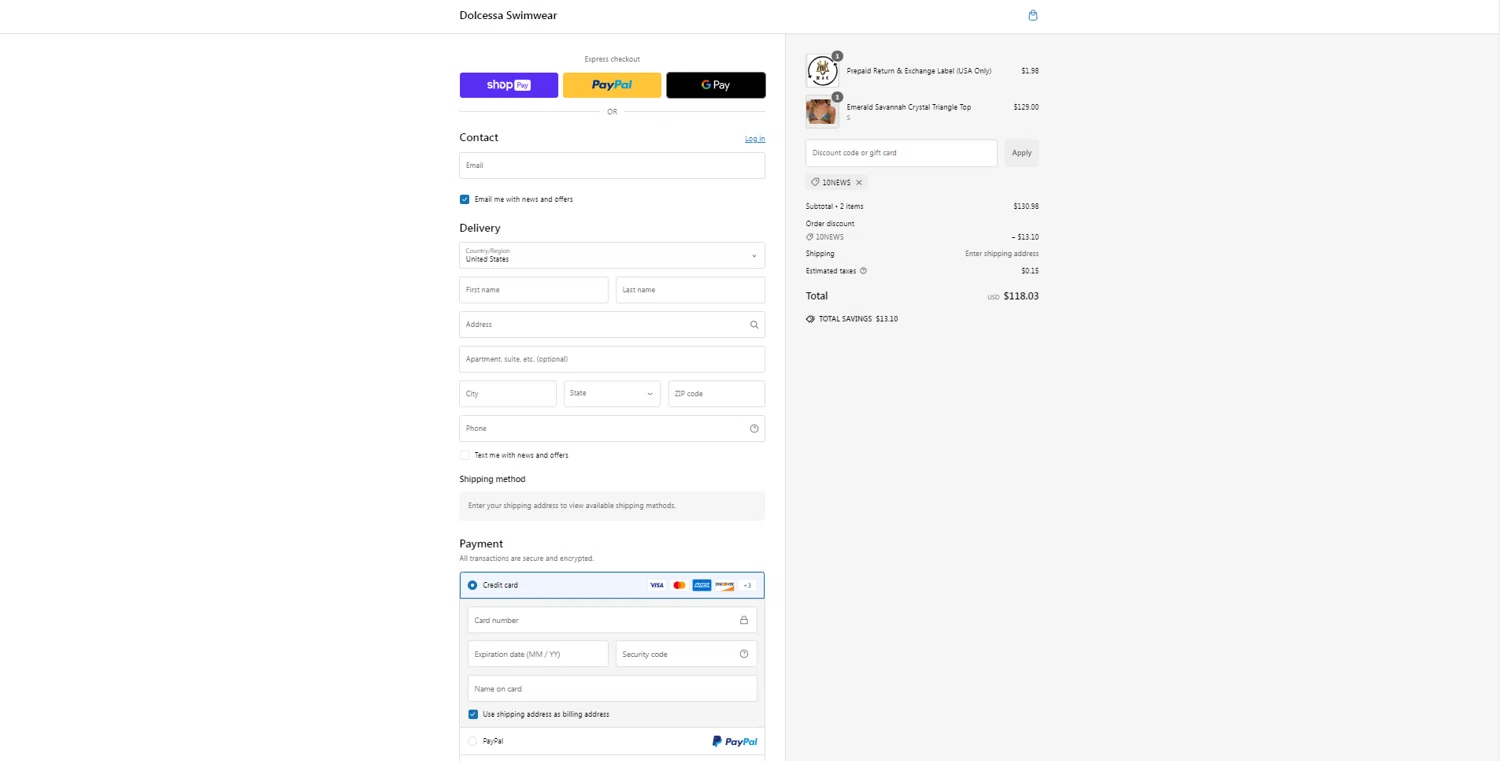Focus the First name field

534,290
